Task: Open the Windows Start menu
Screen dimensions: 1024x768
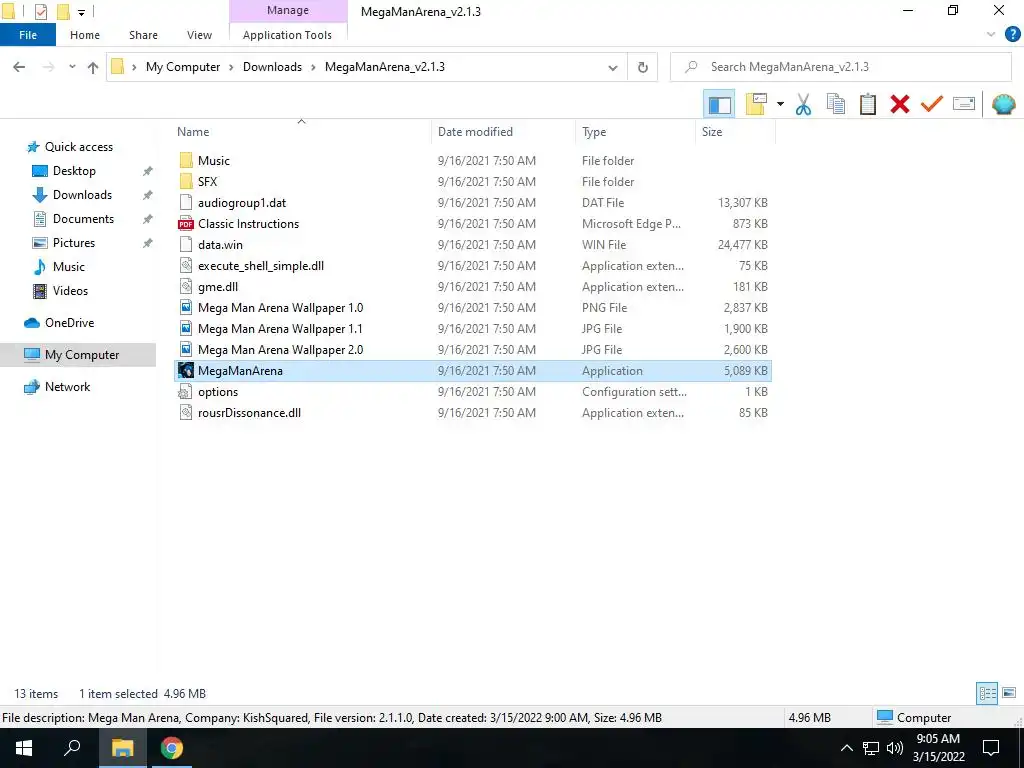Action: pyautogui.click(x=24, y=748)
